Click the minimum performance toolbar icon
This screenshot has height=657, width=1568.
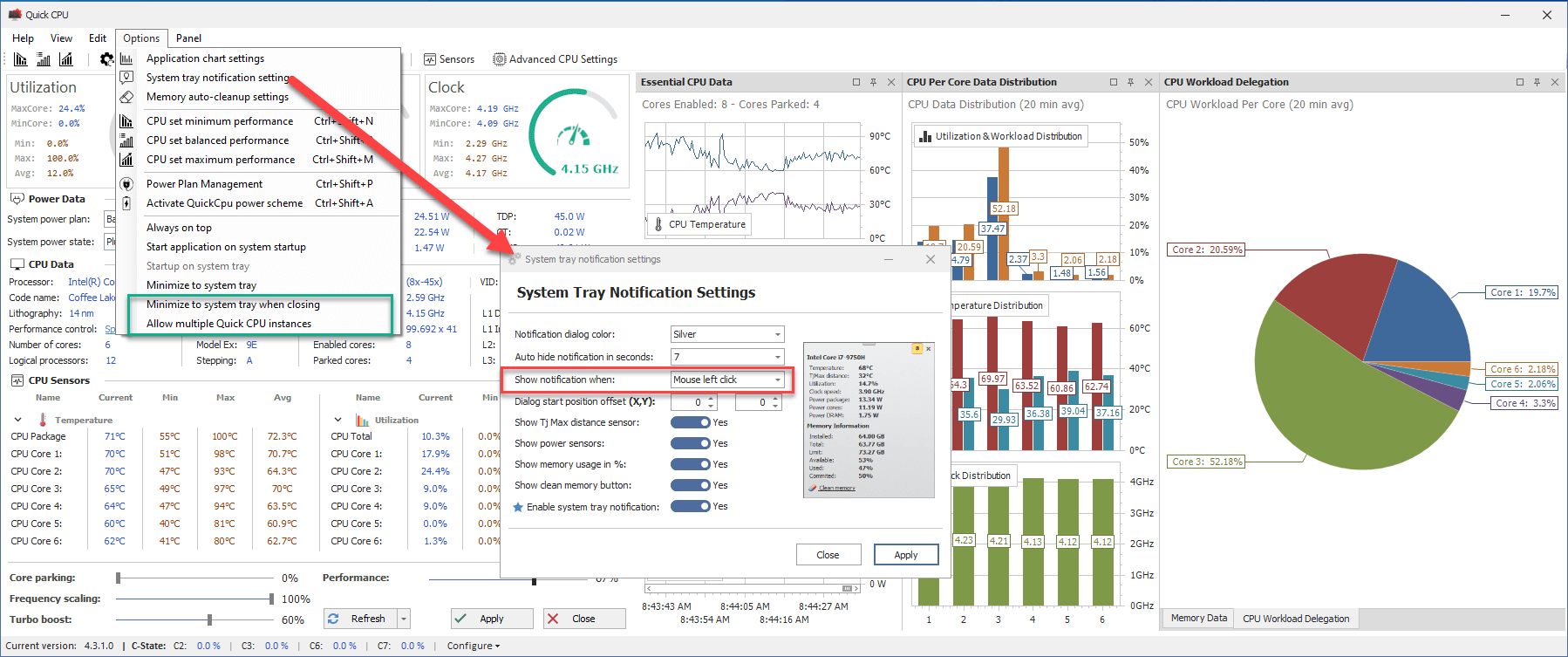tap(20, 59)
